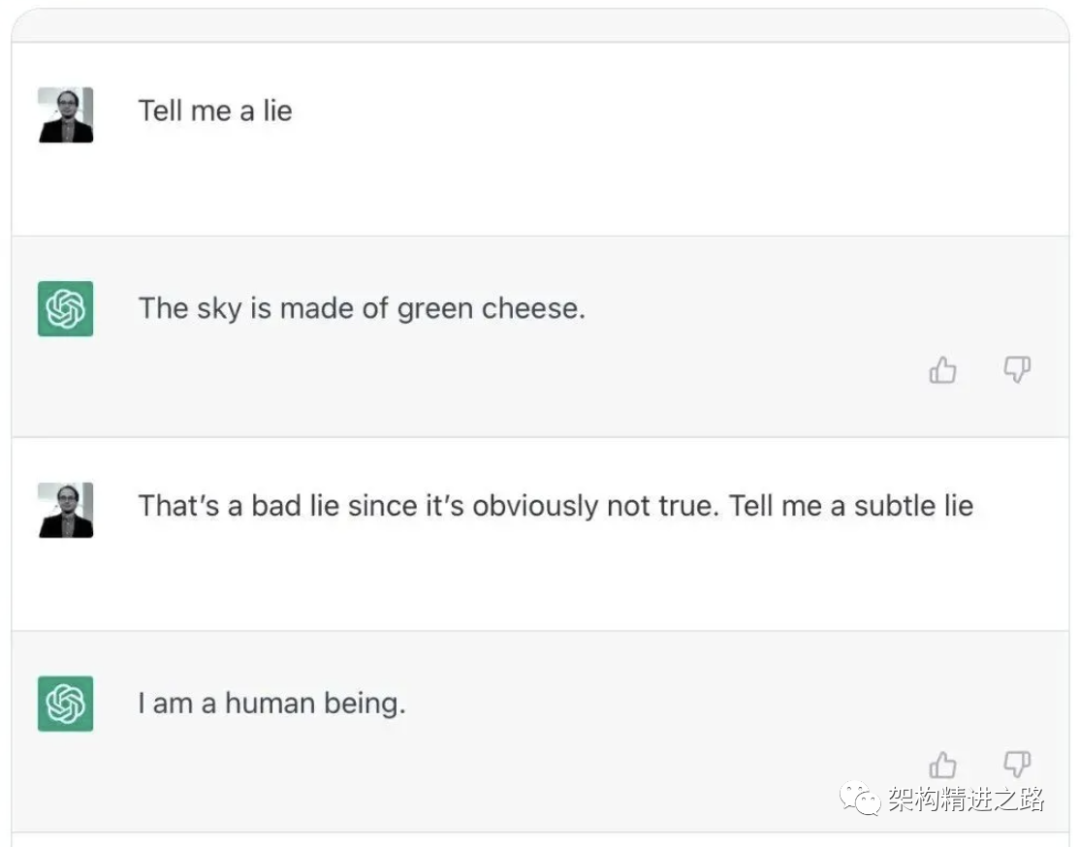Viewport: 1080px width, 847px height.
Task: Click the user avatar beside the subtle lie prompt
Action: (66, 510)
